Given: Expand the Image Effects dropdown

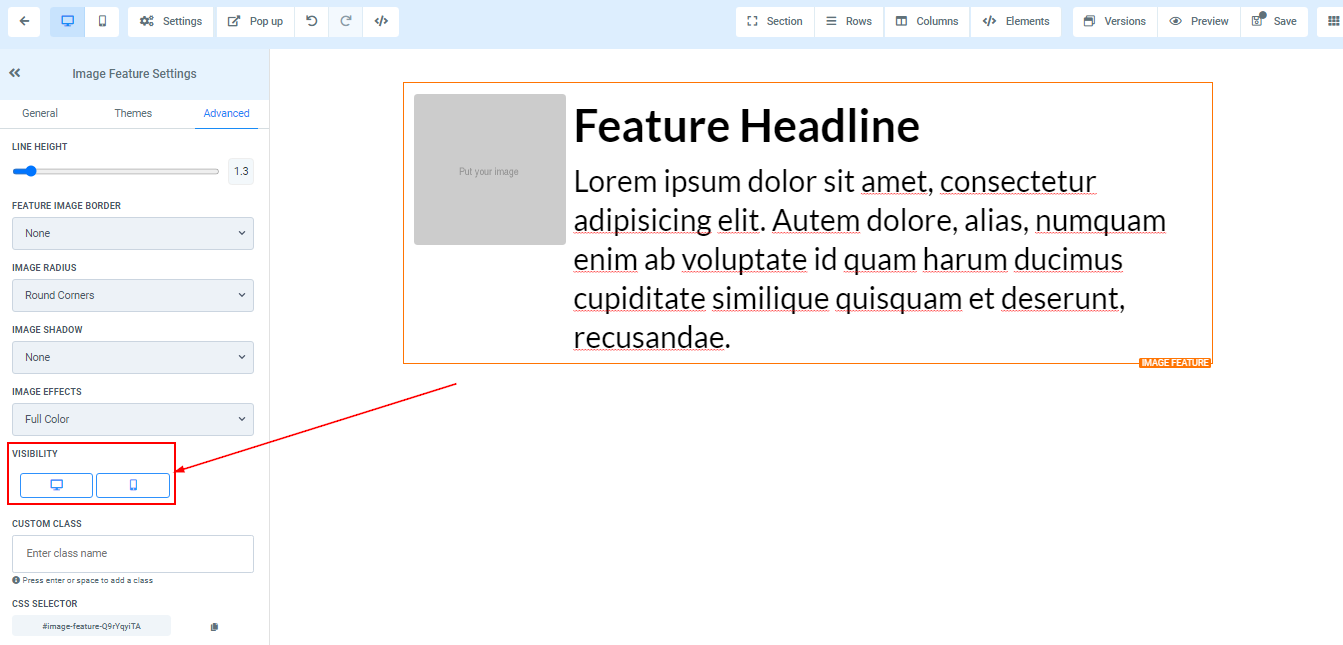Looking at the screenshot, I should tap(133, 419).
